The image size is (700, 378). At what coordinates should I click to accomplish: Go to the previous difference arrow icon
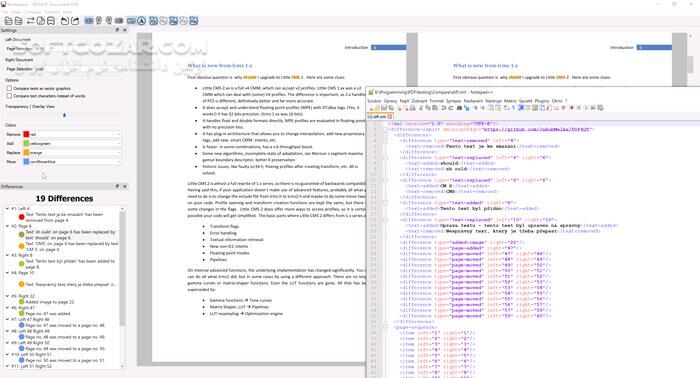coord(65,21)
